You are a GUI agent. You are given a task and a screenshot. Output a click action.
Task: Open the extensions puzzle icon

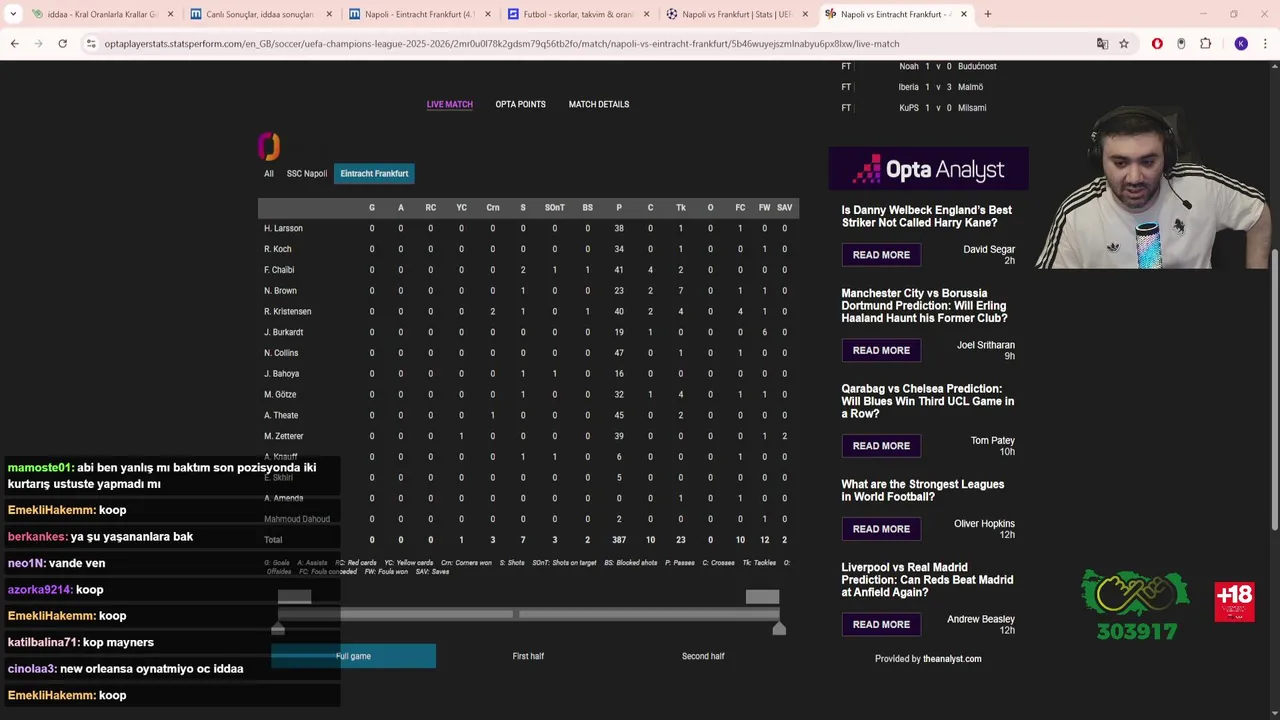[x=1205, y=44]
